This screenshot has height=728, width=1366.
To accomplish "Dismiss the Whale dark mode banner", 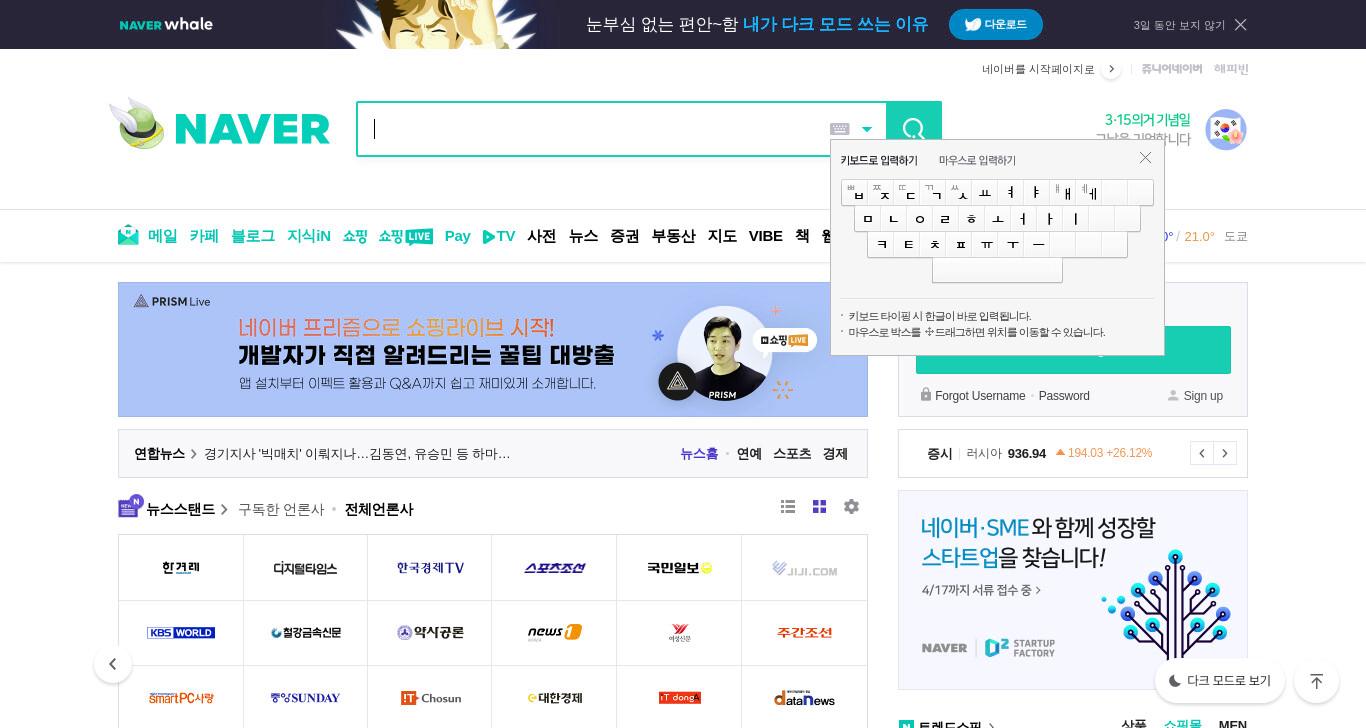I will click(x=1240, y=24).
